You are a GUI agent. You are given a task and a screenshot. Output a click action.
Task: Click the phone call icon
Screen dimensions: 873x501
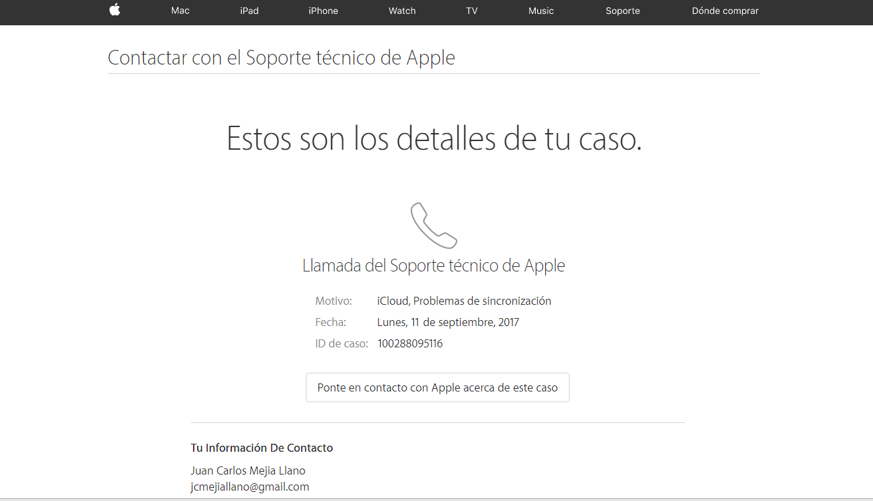[434, 225]
